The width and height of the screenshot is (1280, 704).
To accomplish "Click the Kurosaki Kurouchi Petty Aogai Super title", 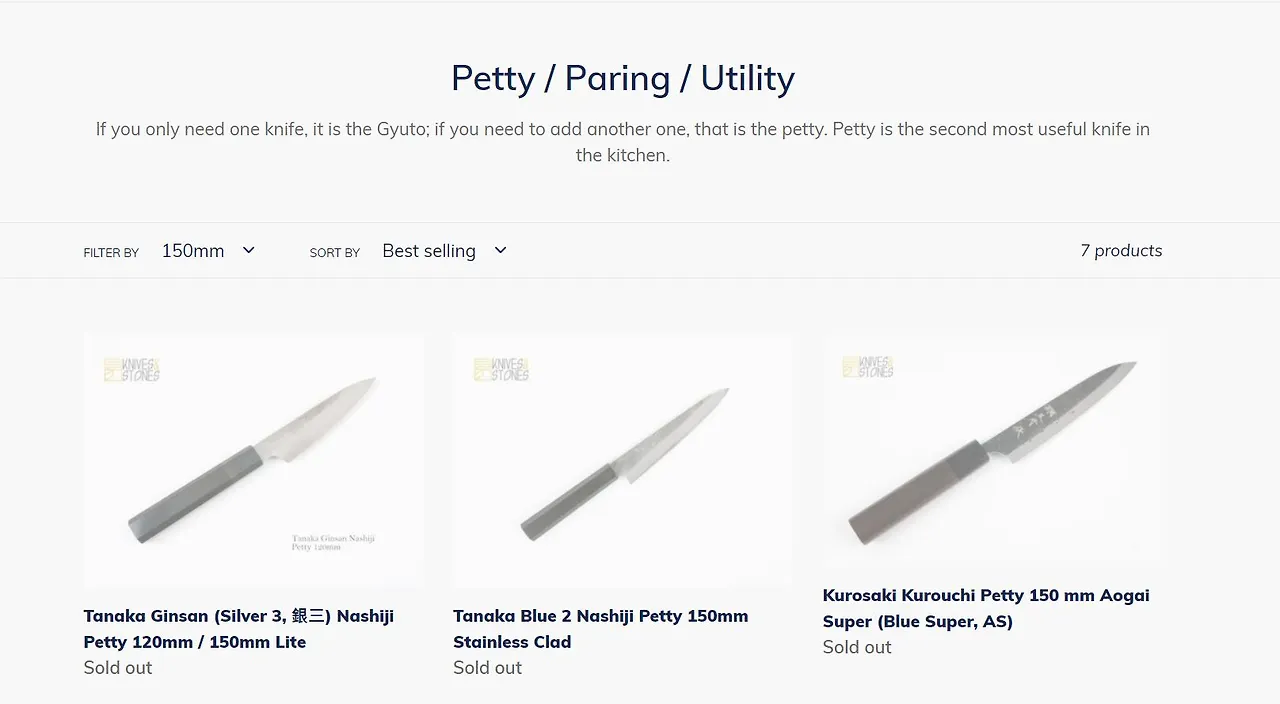I will pos(986,608).
